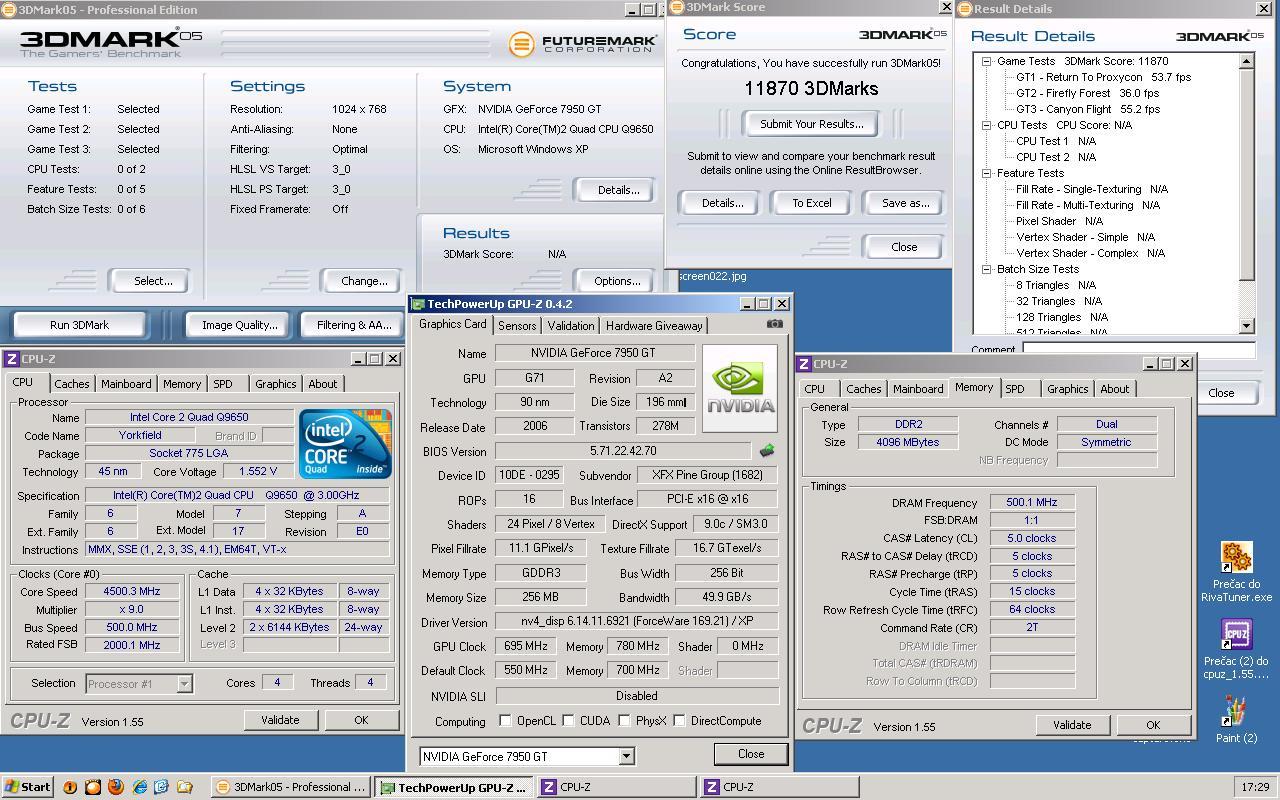The width and height of the screenshot is (1280, 800).
Task: Open the Paint (2) desktop icon
Action: (x=1237, y=720)
